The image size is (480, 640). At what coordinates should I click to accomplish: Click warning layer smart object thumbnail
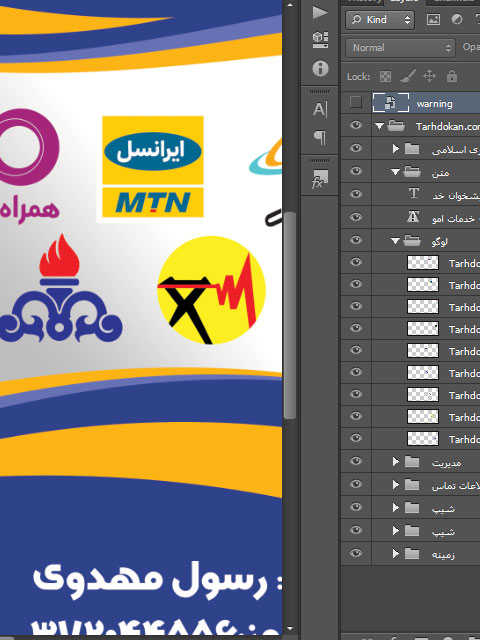(391, 102)
